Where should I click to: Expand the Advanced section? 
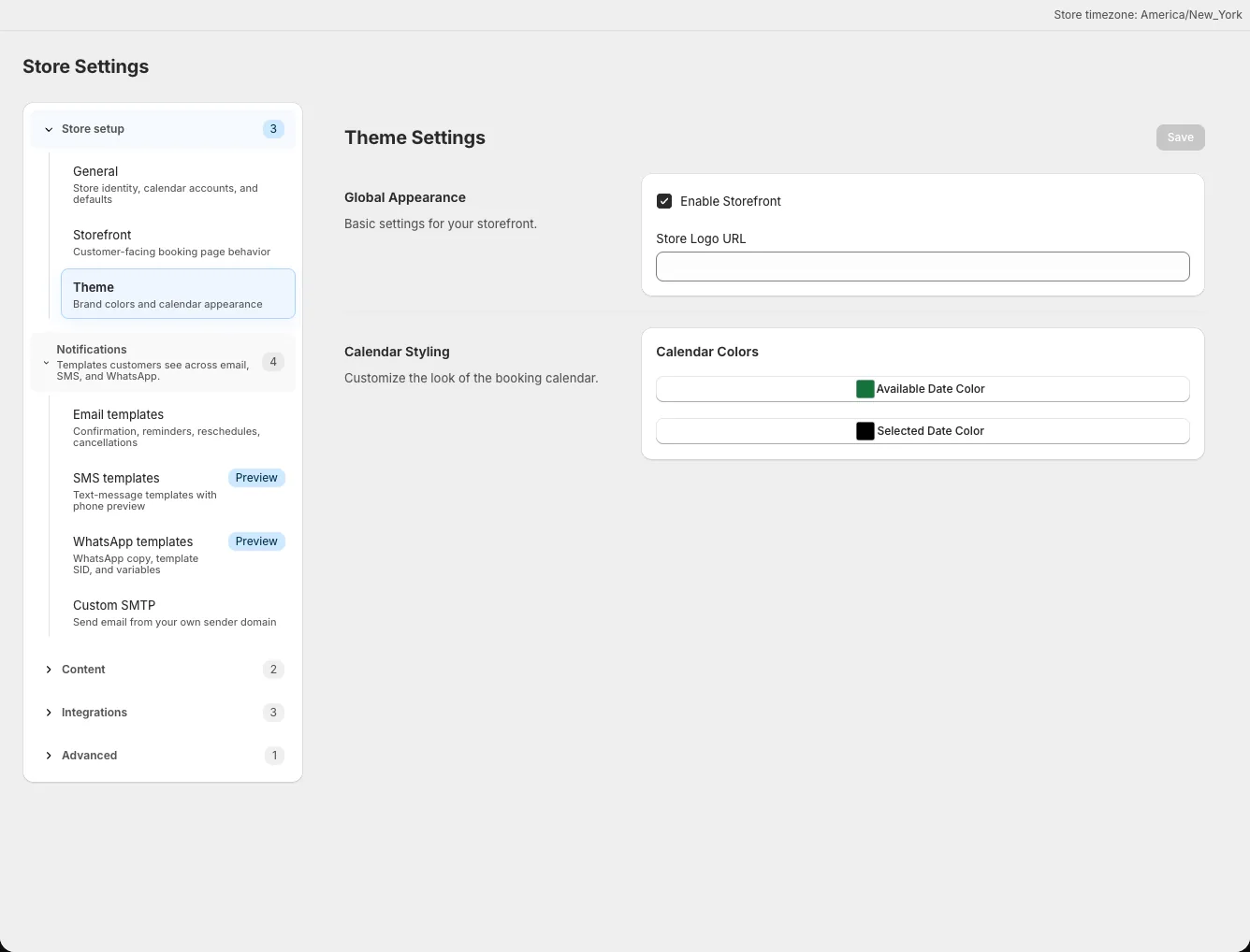coord(163,756)
